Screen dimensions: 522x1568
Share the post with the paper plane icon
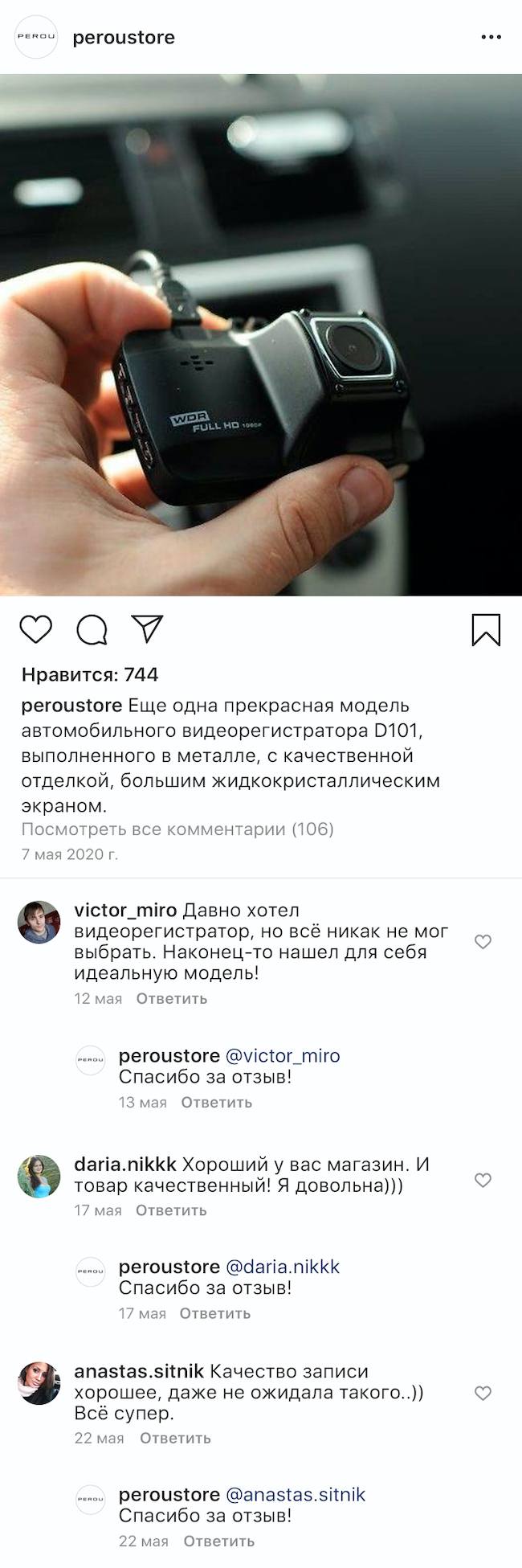148,628
